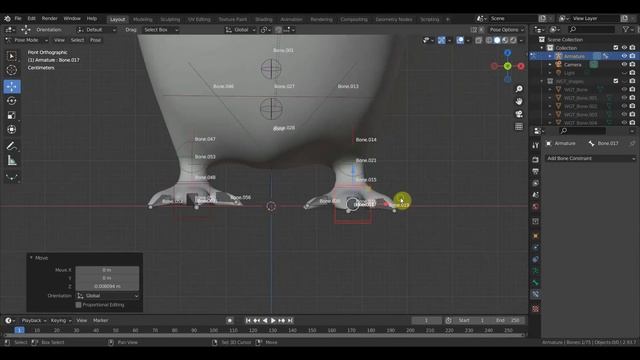640x360 pixels.
Task: Select the Annotate tool
Action: pos(11,146)
